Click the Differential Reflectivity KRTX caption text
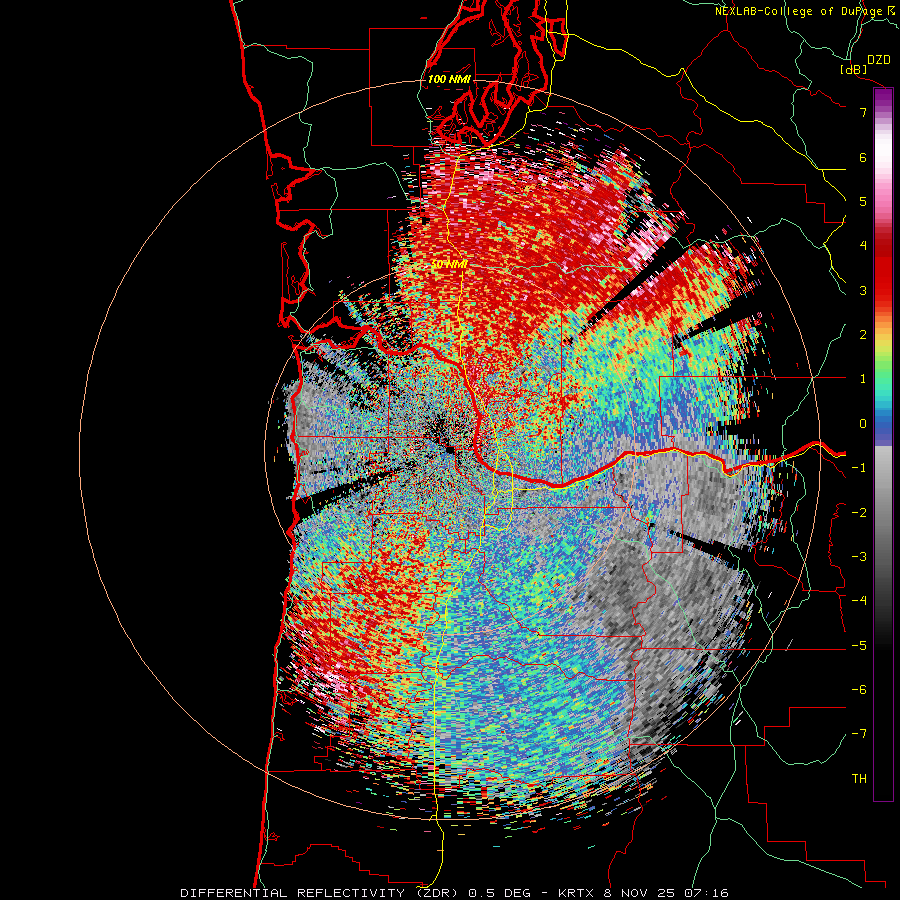 tap(455, 893)
